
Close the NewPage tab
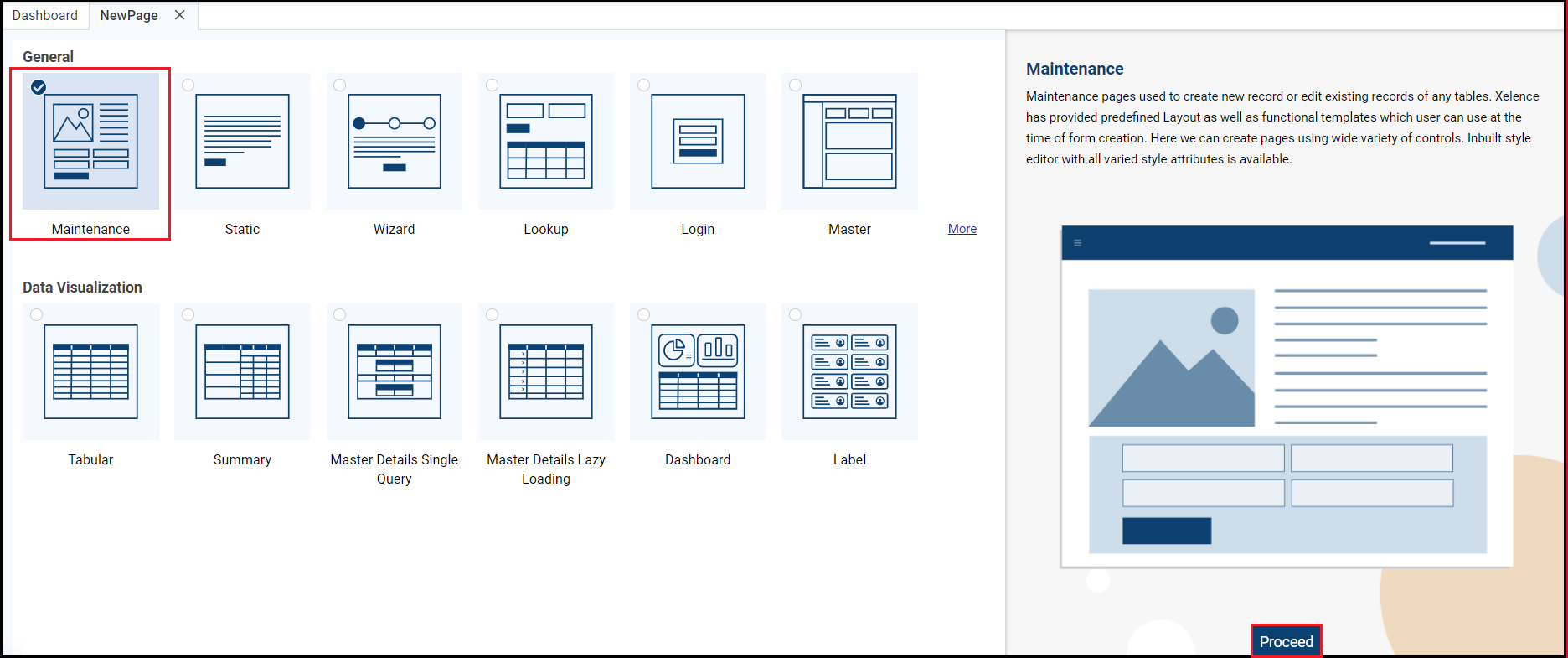coord(179,15)
